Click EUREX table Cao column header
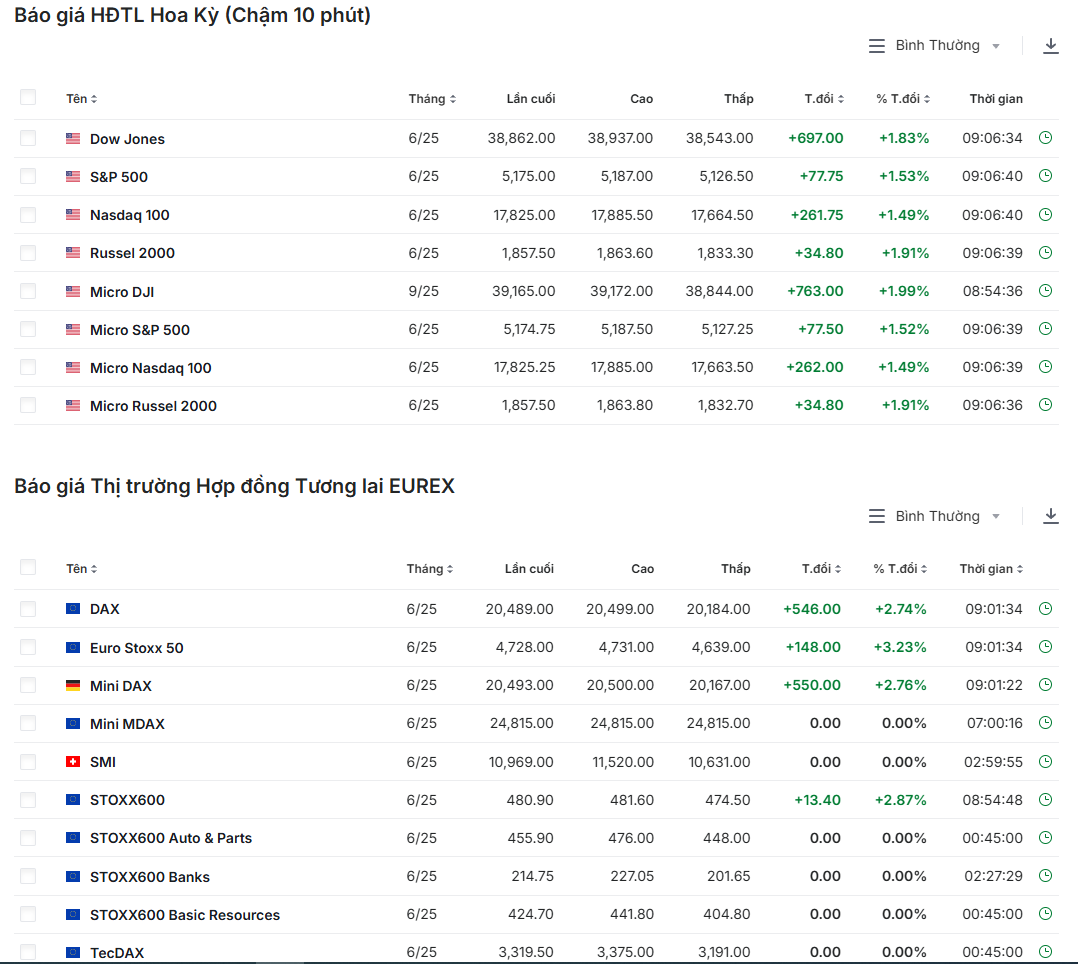The height and width of the screenshot is (964, 1078). 642,569
